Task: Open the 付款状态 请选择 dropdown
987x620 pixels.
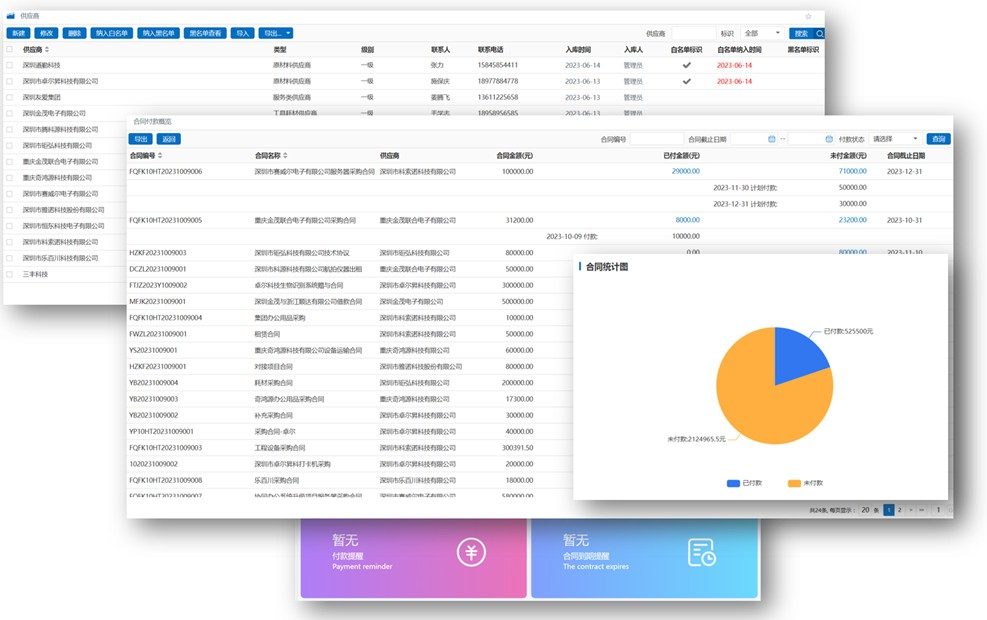Action: [x=895, y=139]
